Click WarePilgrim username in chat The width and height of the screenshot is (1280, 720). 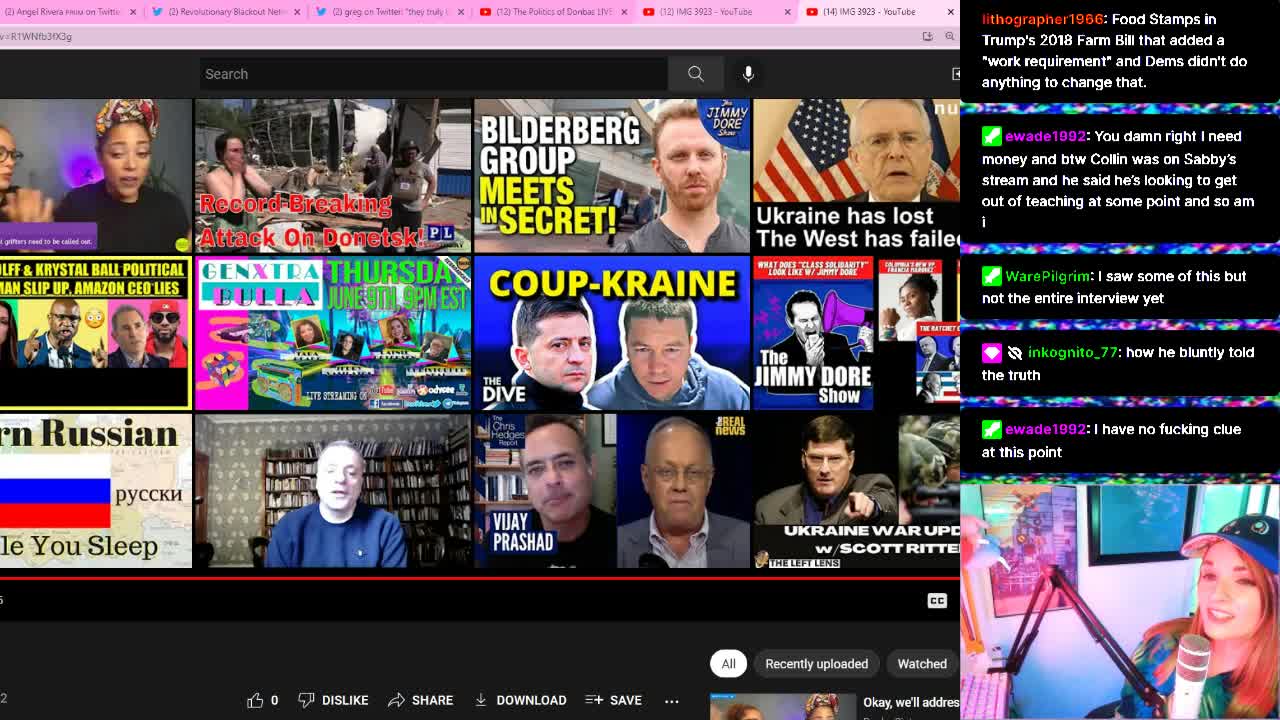(x=1047, y=276)
